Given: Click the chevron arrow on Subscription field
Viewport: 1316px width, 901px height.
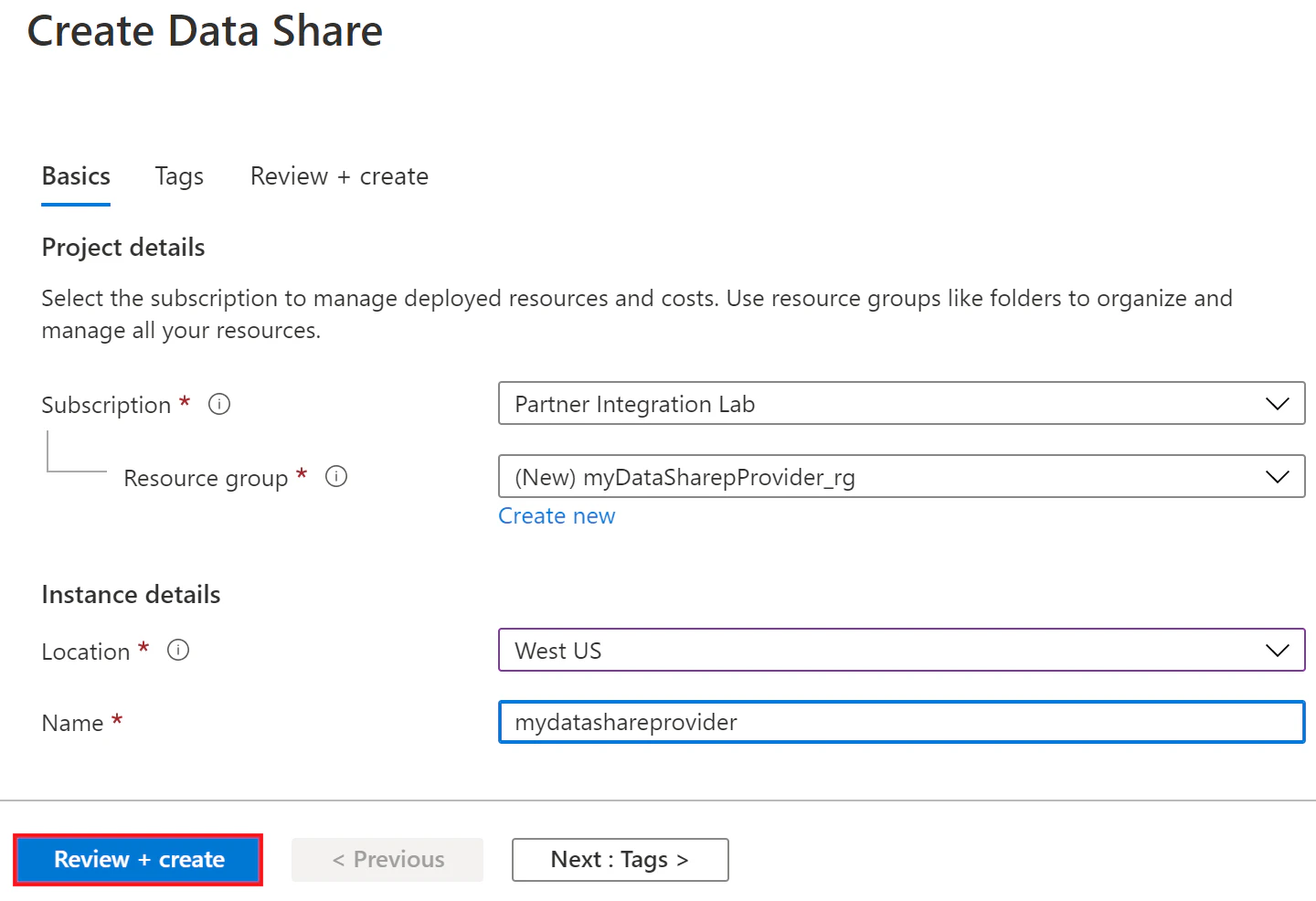Looking at the screenshot, I should coord(1277,404).
